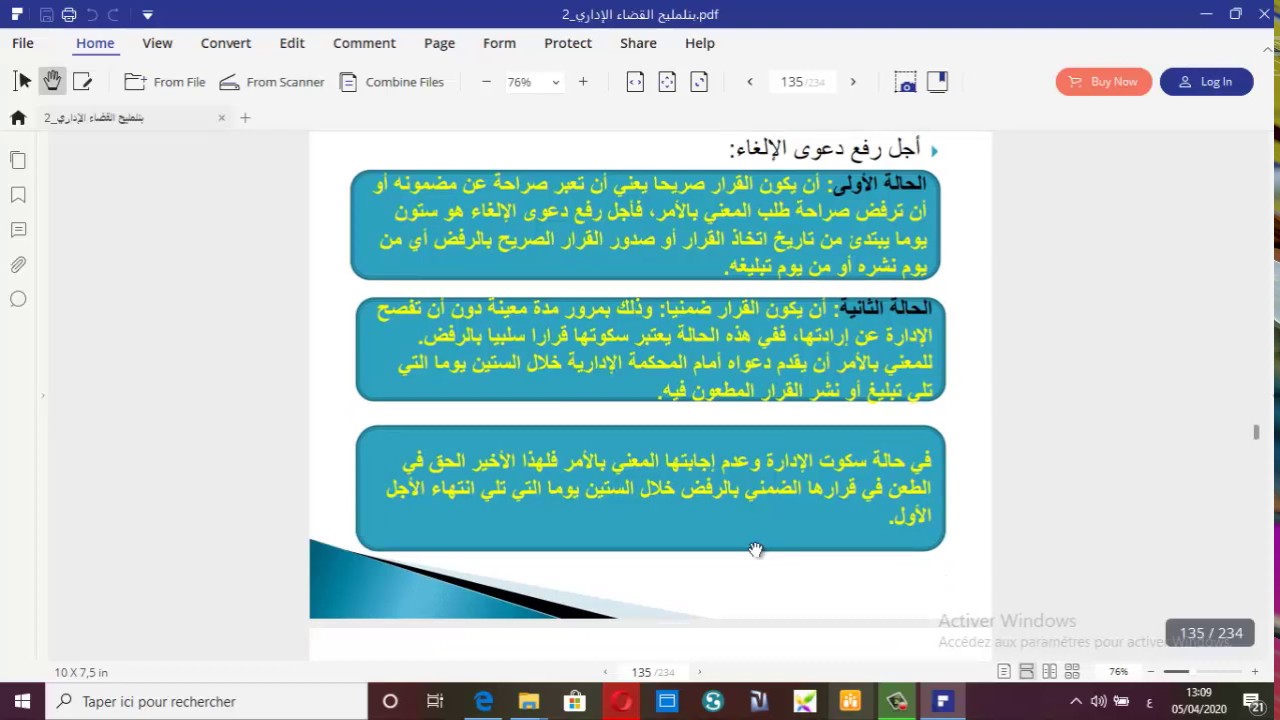1280x720 pixels.
Task: Go to previous page in status bar
Action: [605, 672]
